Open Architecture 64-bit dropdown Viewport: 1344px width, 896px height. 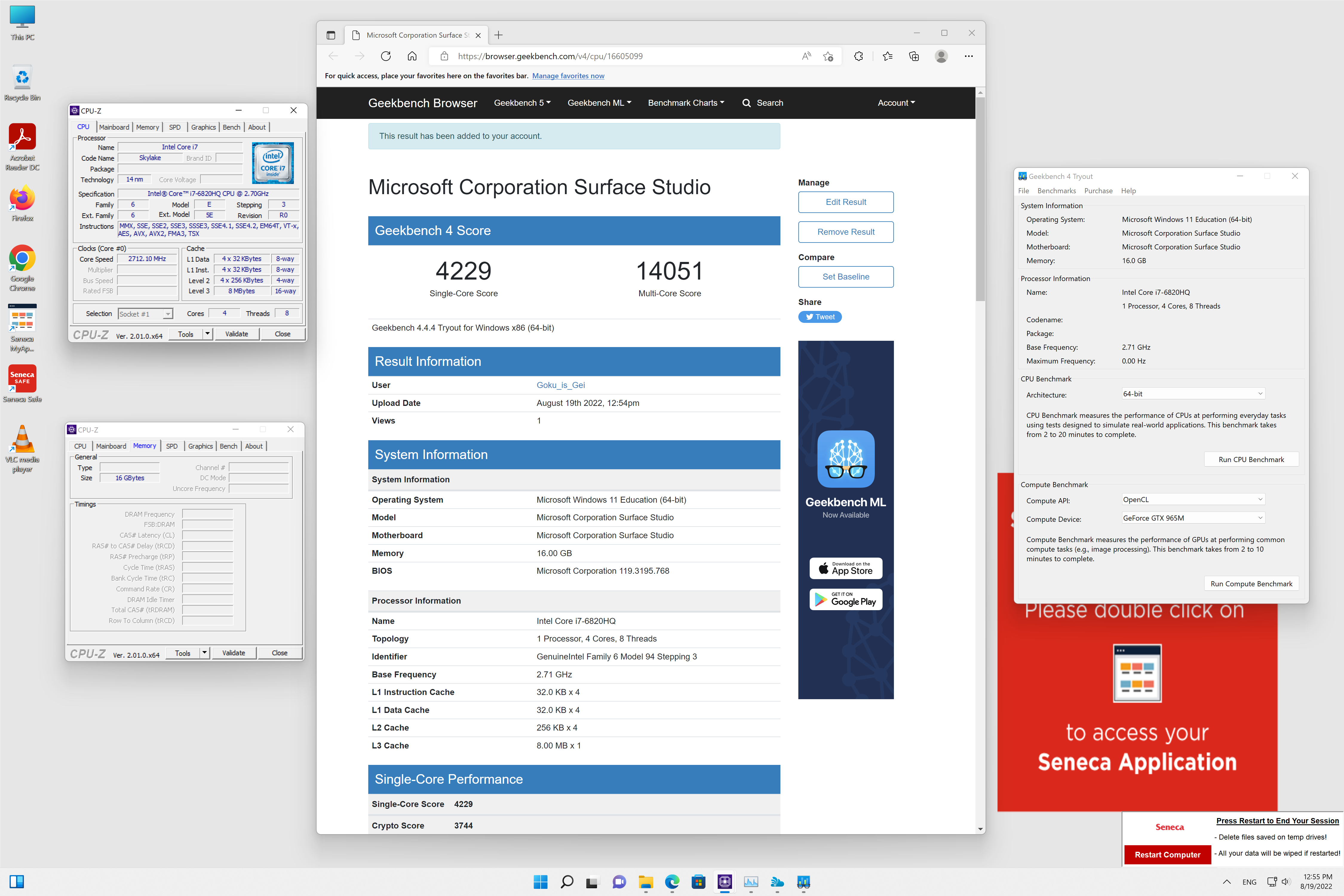(1193, 394)
